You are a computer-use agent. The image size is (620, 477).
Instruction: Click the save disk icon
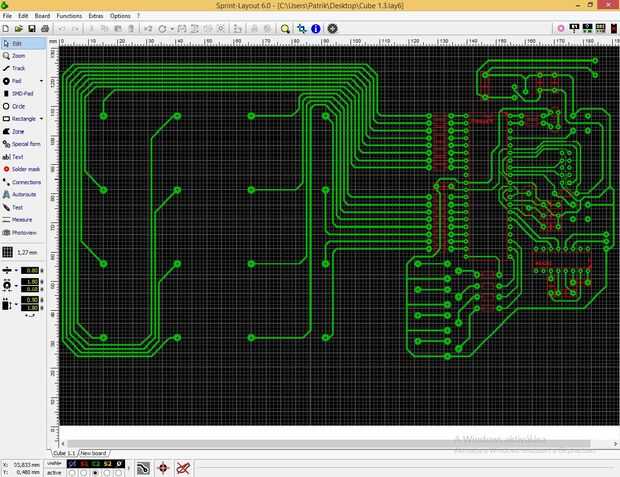(x=32, y=28)
